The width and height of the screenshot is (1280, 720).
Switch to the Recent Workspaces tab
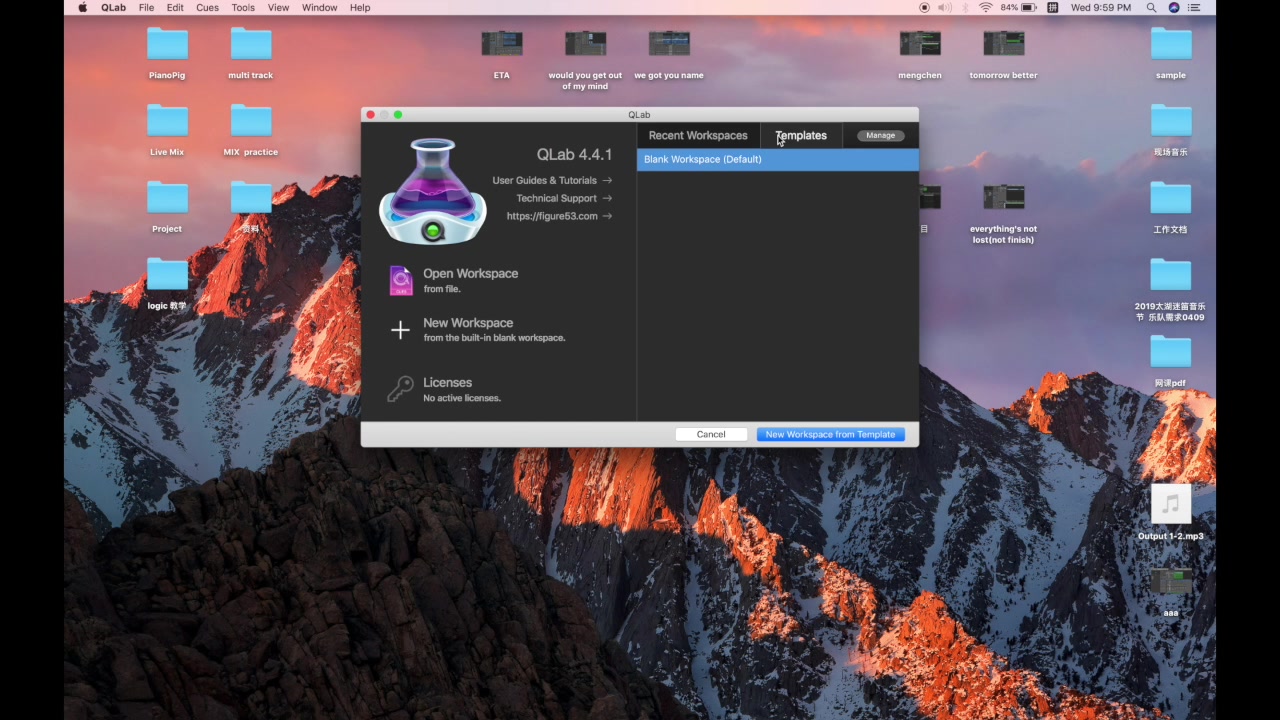pos(698,136)
